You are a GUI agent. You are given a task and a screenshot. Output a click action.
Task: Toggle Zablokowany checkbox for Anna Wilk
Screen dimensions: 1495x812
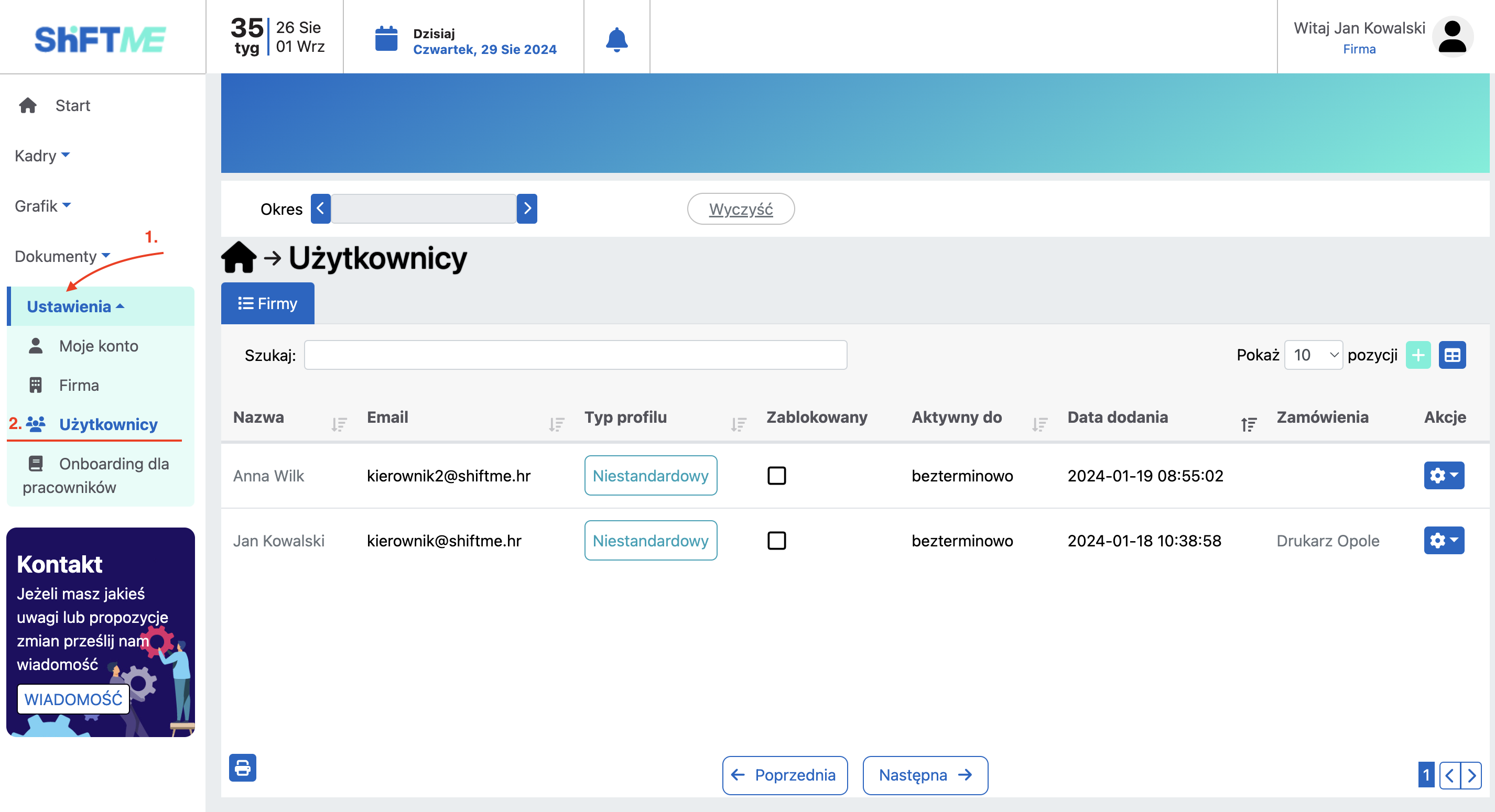(x=776, y=476)
